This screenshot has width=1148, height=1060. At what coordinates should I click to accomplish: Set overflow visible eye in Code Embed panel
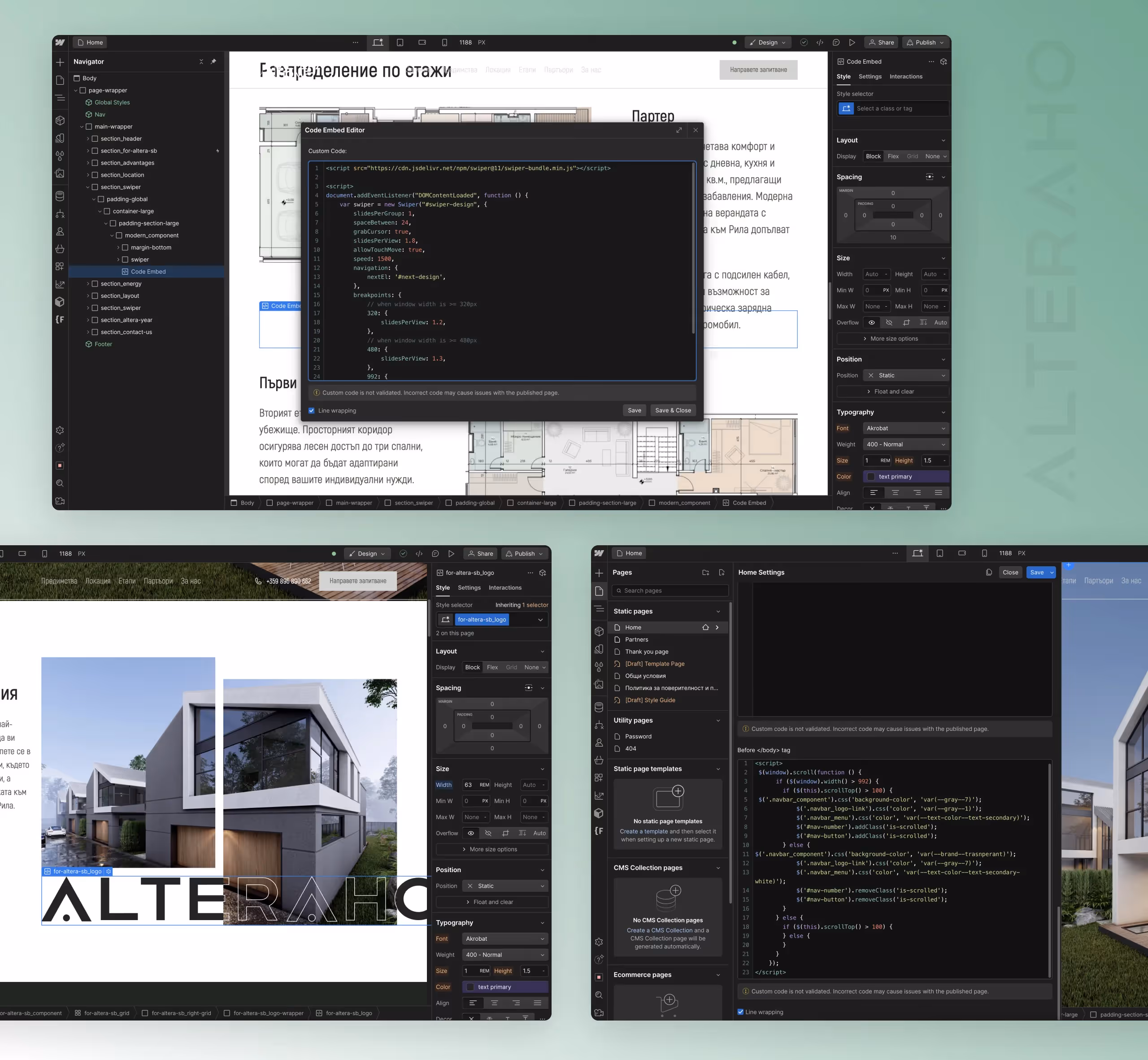(x=871, y=322)
